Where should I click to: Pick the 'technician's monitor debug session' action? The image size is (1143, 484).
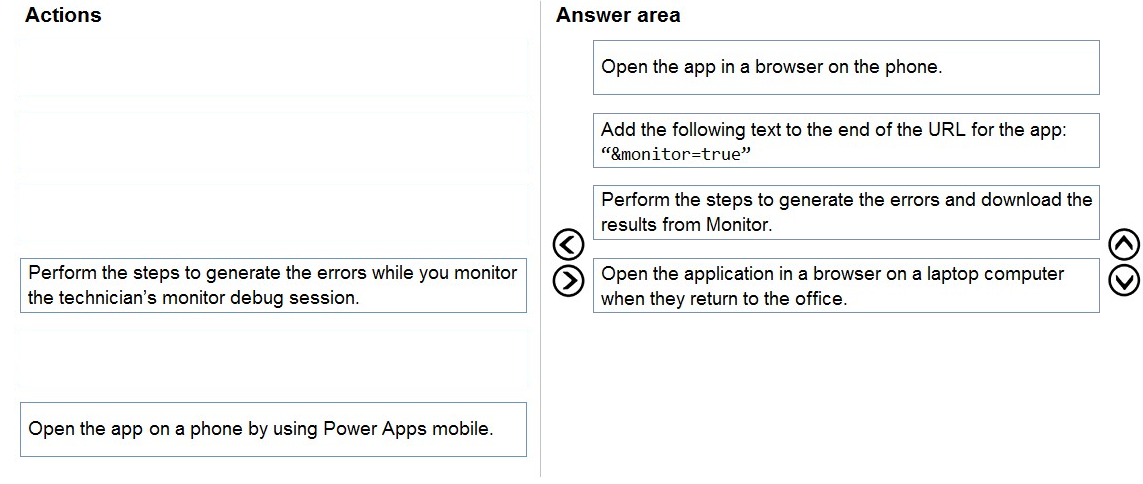click(273, 285)
